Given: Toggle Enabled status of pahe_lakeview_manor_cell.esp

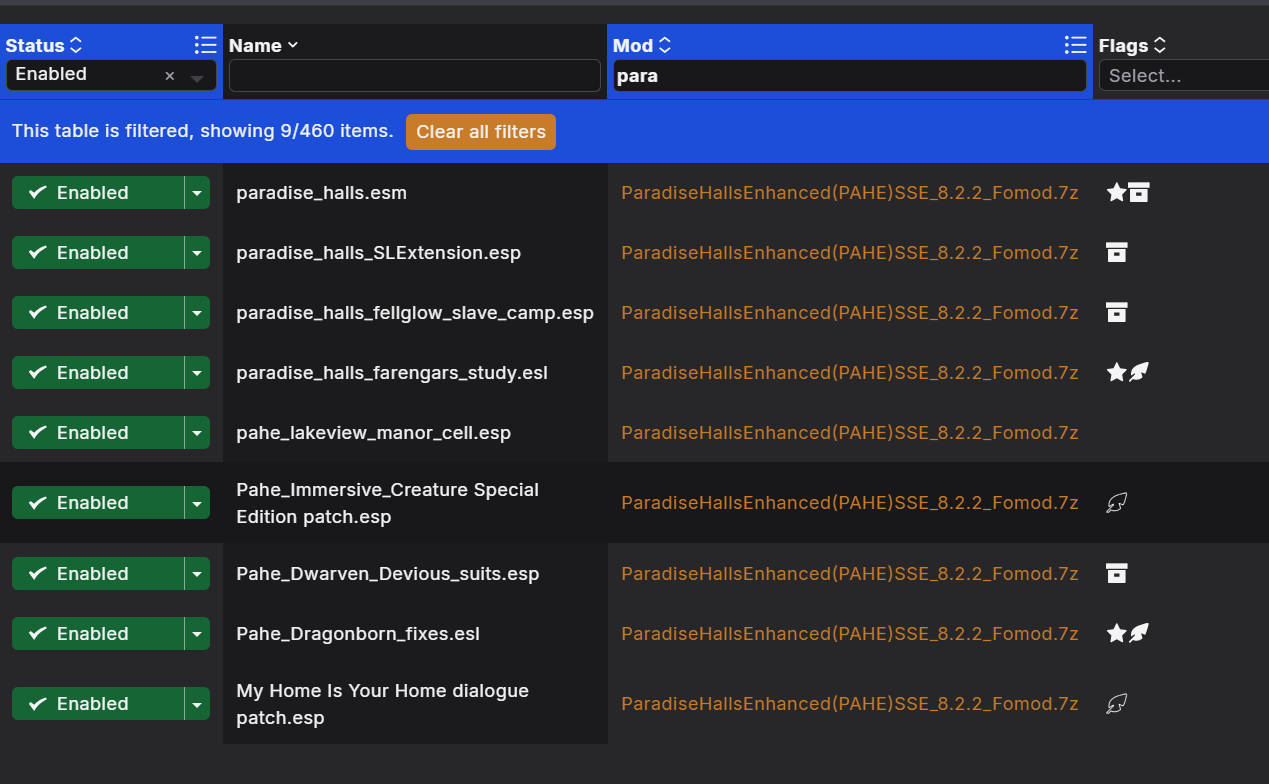Looking at the screenshot, I should 97,433.
